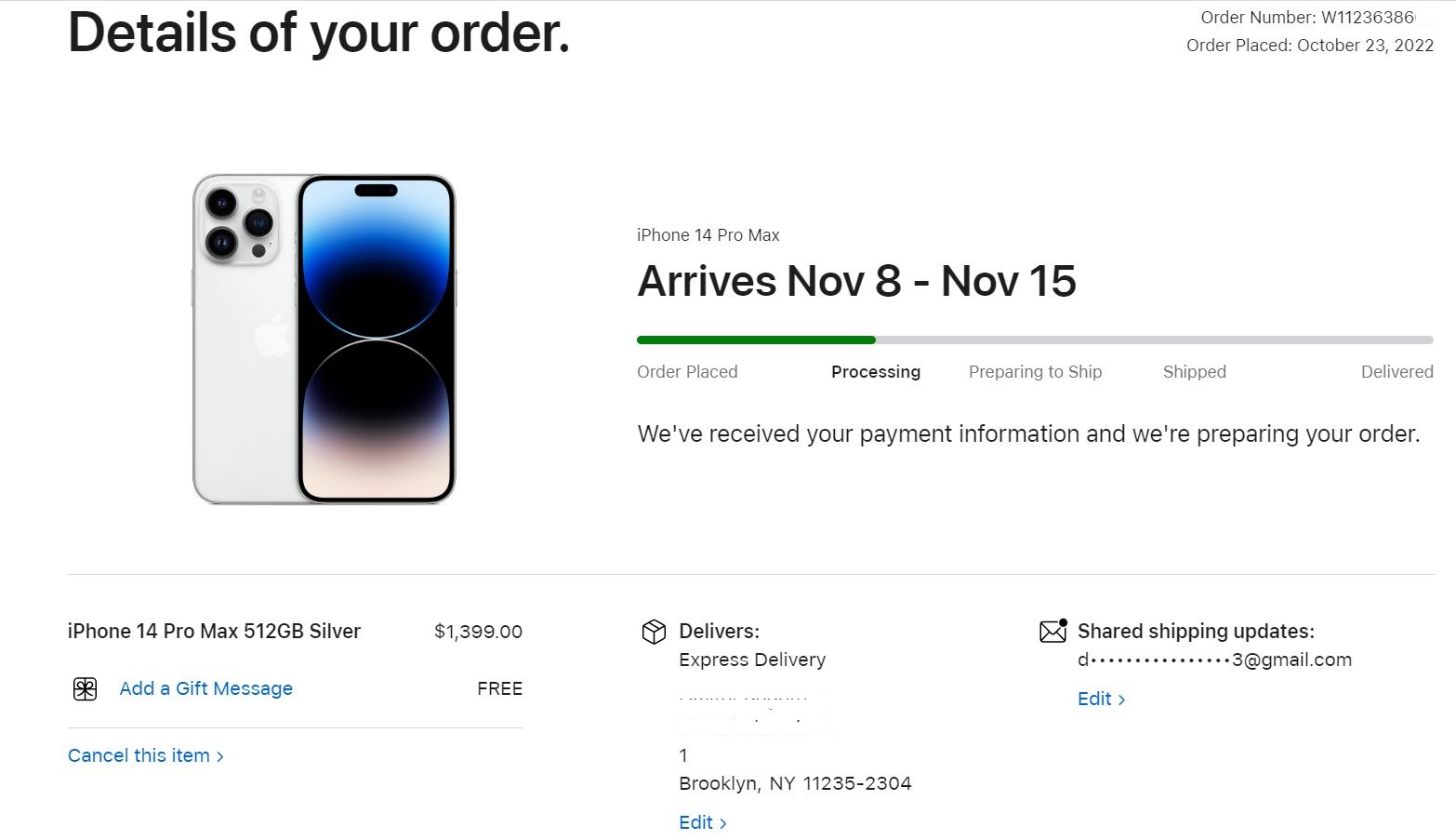This screenshot has height=840, width=1456.
Task: Click the Cancel this item link
Action: pos(146,755)
